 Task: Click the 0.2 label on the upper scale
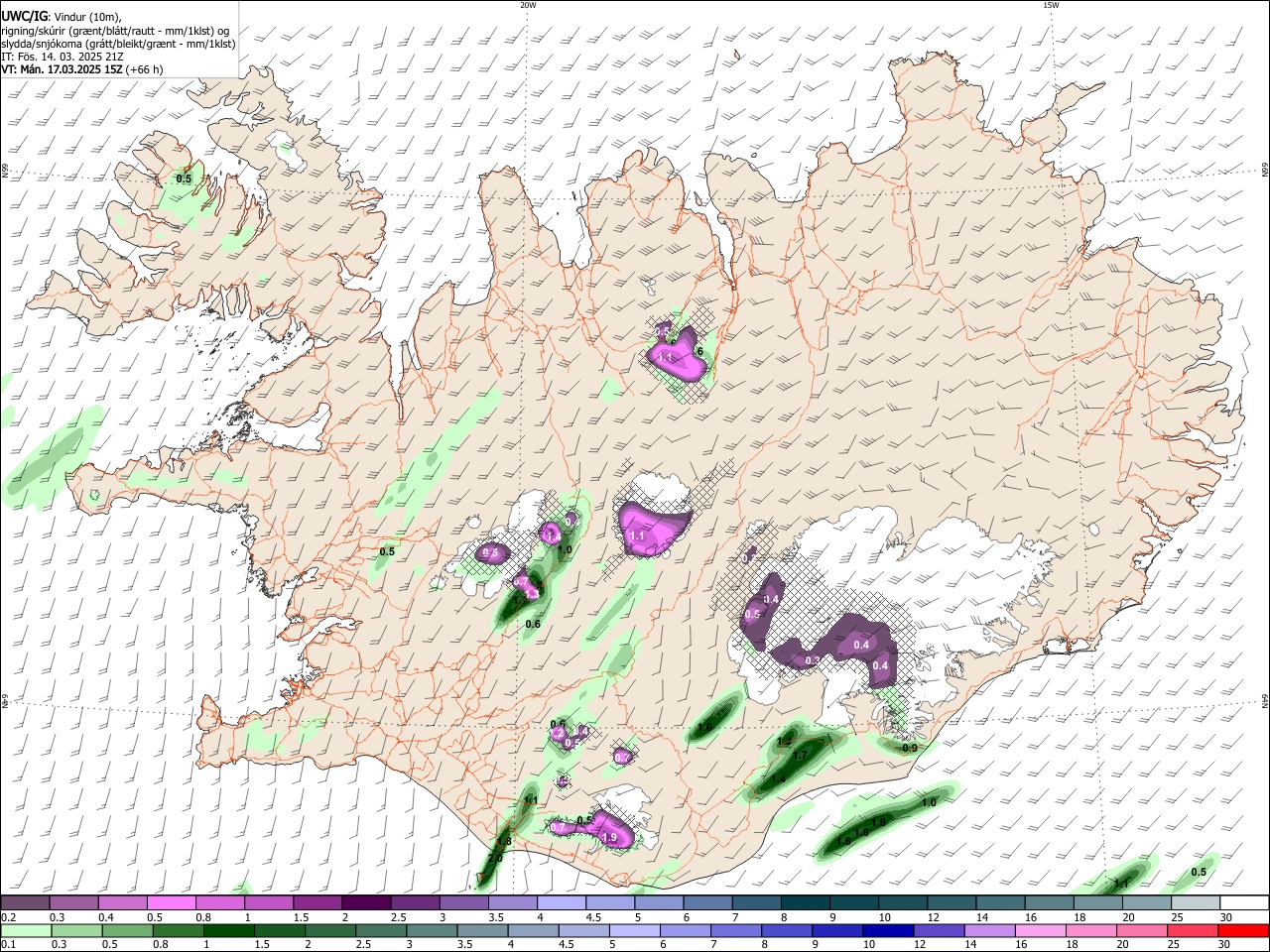(8, 917)
